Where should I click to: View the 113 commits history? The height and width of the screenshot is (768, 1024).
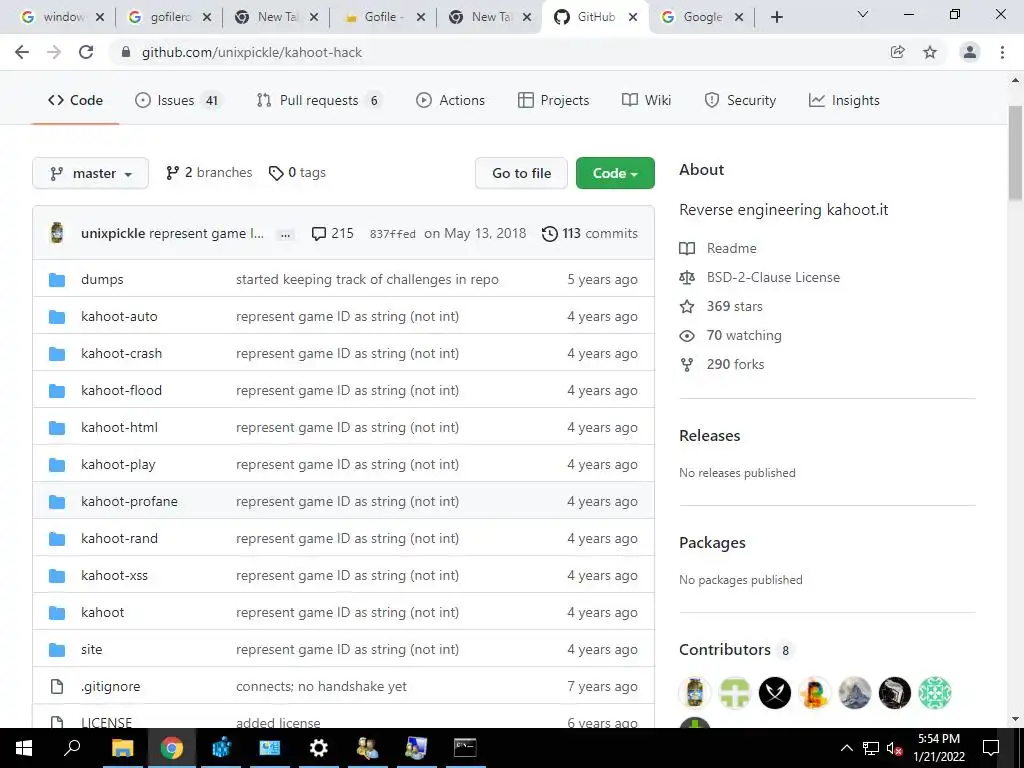[590, 233]
